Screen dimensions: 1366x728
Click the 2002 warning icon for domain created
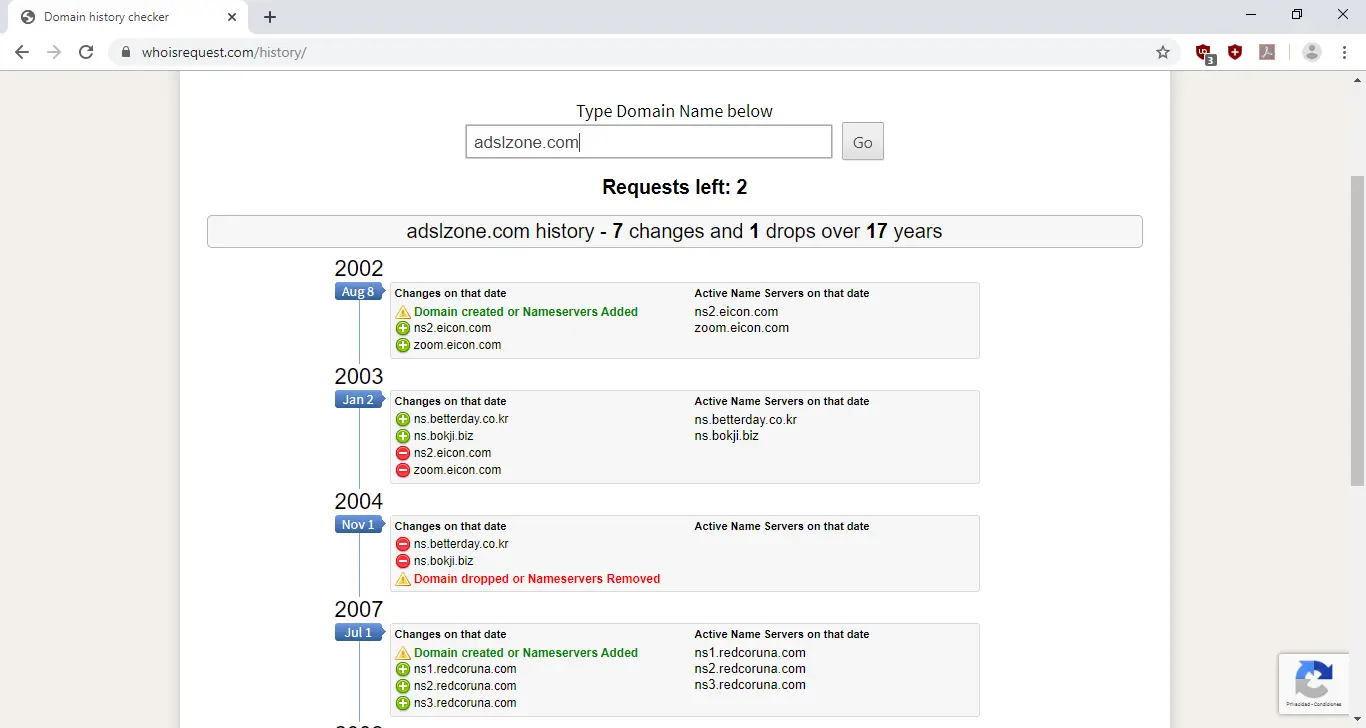tap(403, 312)
